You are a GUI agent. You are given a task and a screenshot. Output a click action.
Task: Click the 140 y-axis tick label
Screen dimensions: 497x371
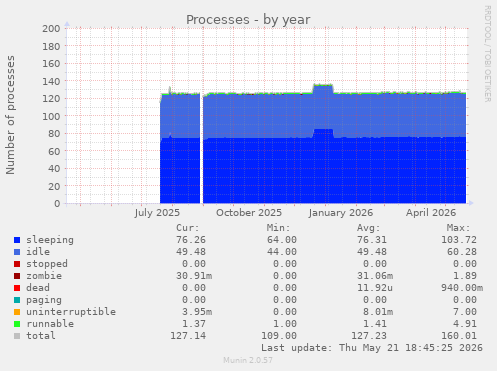[51, 81]
